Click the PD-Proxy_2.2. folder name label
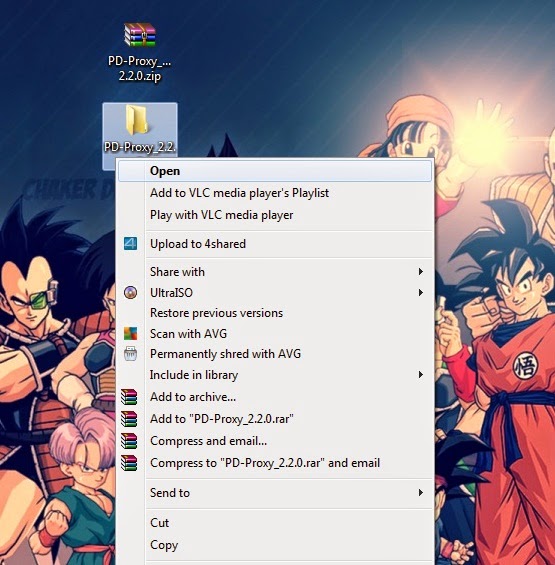This screenshot has width=555, height=565. (x=140, y=147)
